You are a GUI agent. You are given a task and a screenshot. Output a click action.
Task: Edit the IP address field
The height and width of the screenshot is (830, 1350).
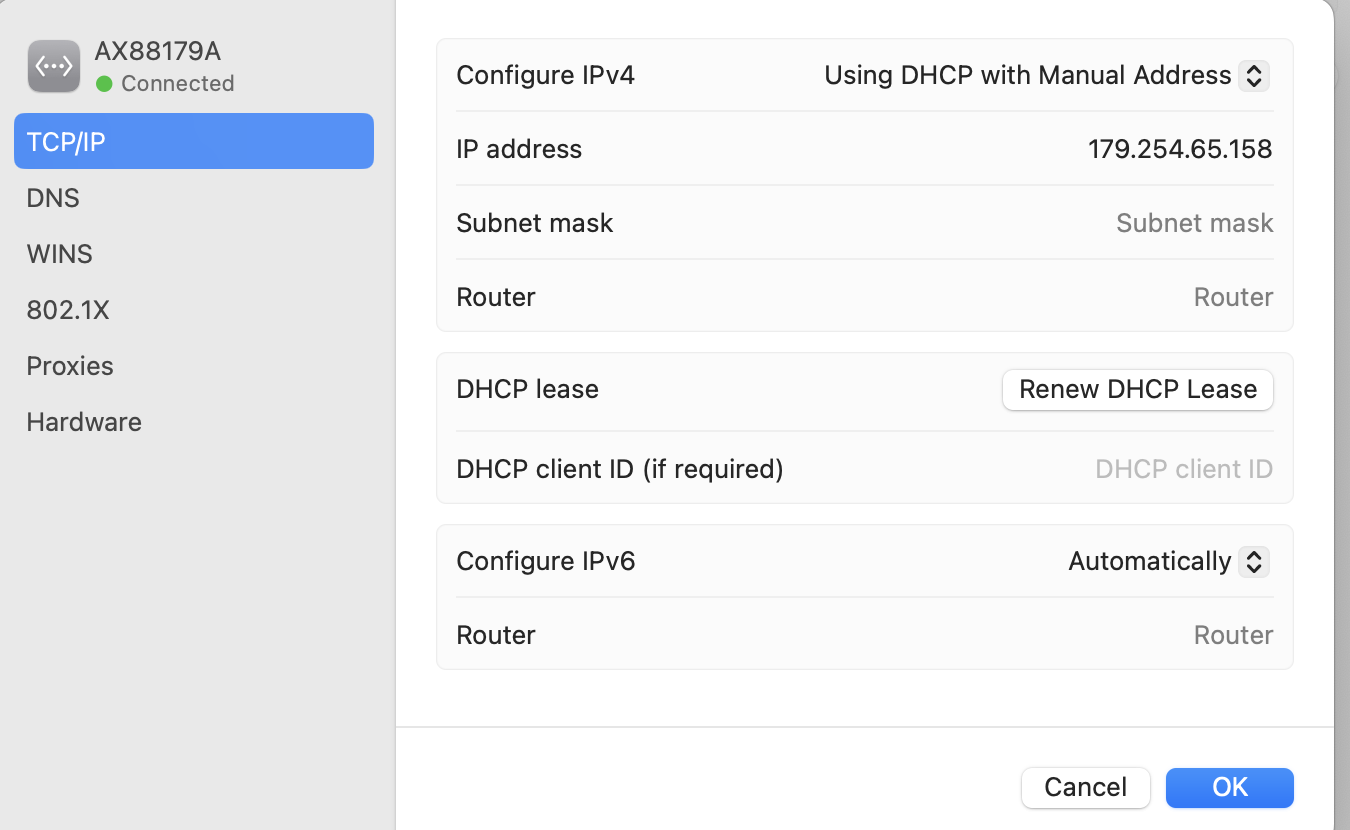point(1180,148)
